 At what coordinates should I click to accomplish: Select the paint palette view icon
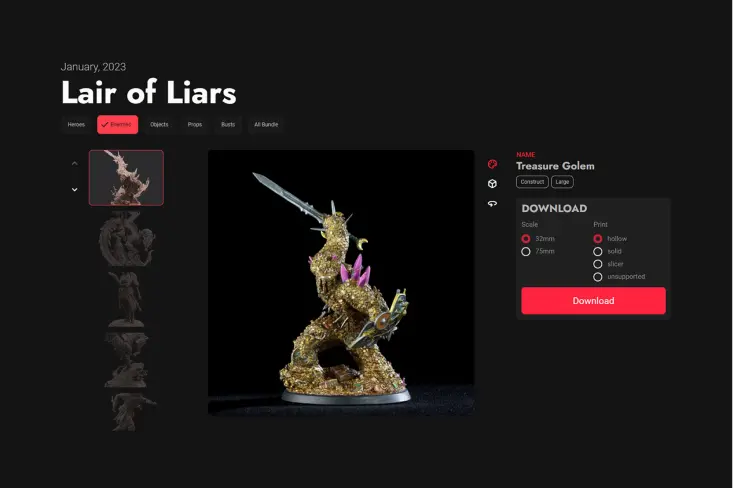pos(492,164)
